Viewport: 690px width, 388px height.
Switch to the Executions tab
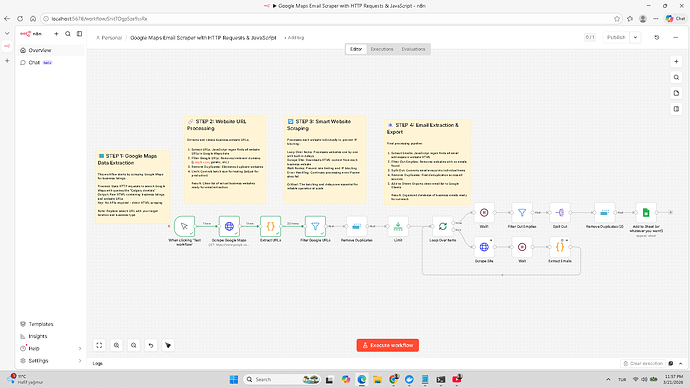click(x=382, y=49)
